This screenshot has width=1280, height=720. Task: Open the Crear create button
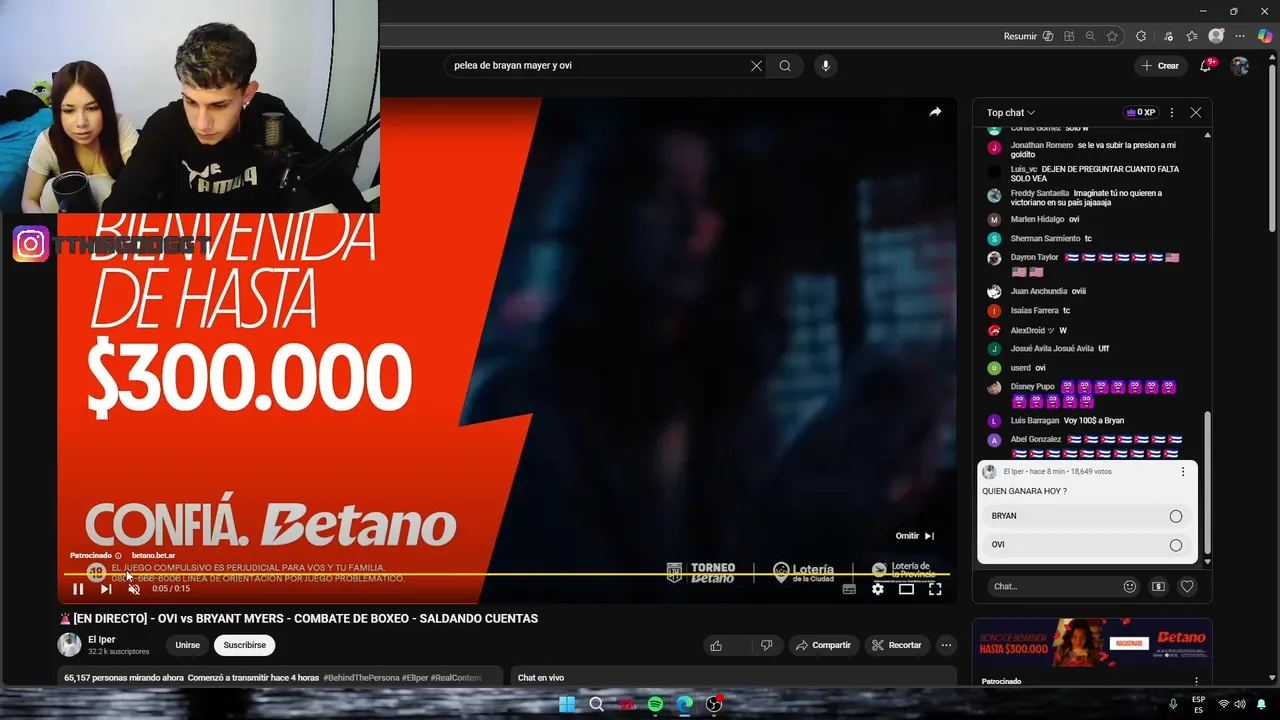pos(1160,66)
